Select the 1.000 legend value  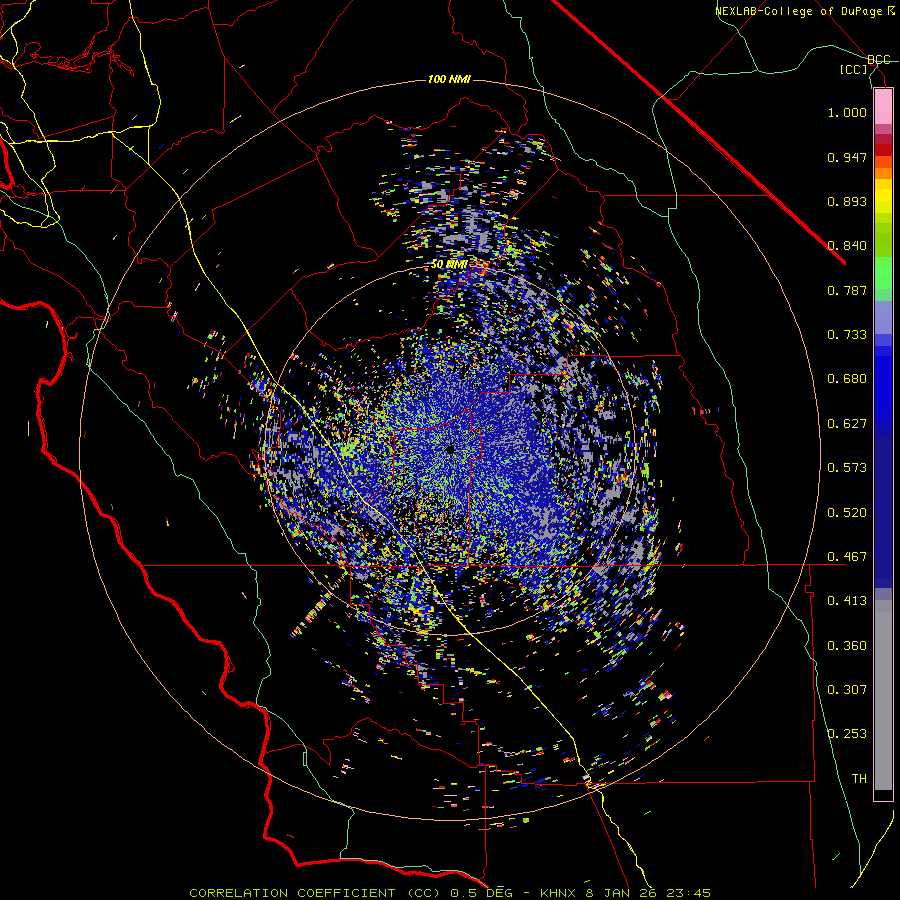point(847,112)
